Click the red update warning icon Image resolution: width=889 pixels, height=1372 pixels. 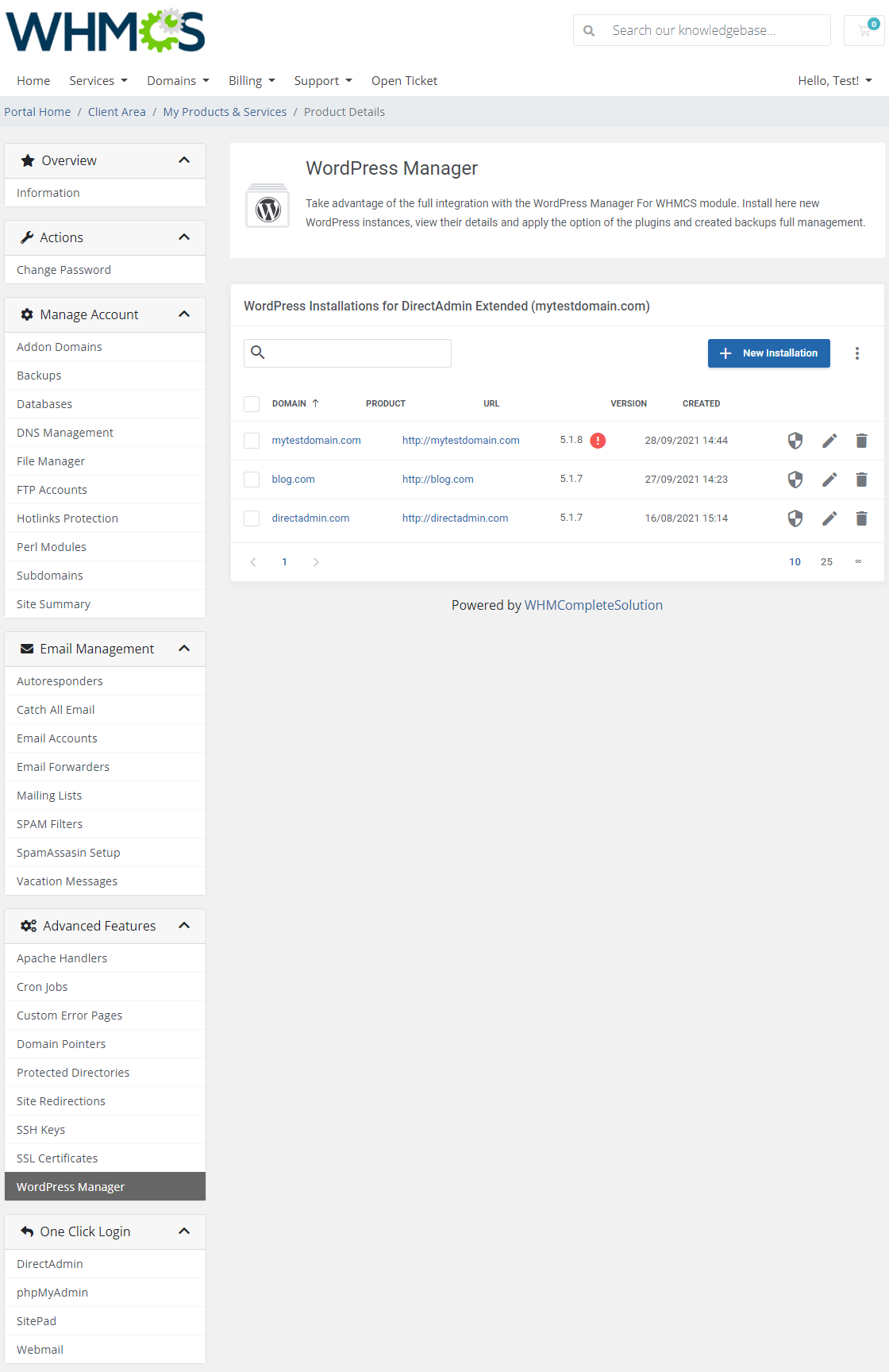(x=598, y=441)
